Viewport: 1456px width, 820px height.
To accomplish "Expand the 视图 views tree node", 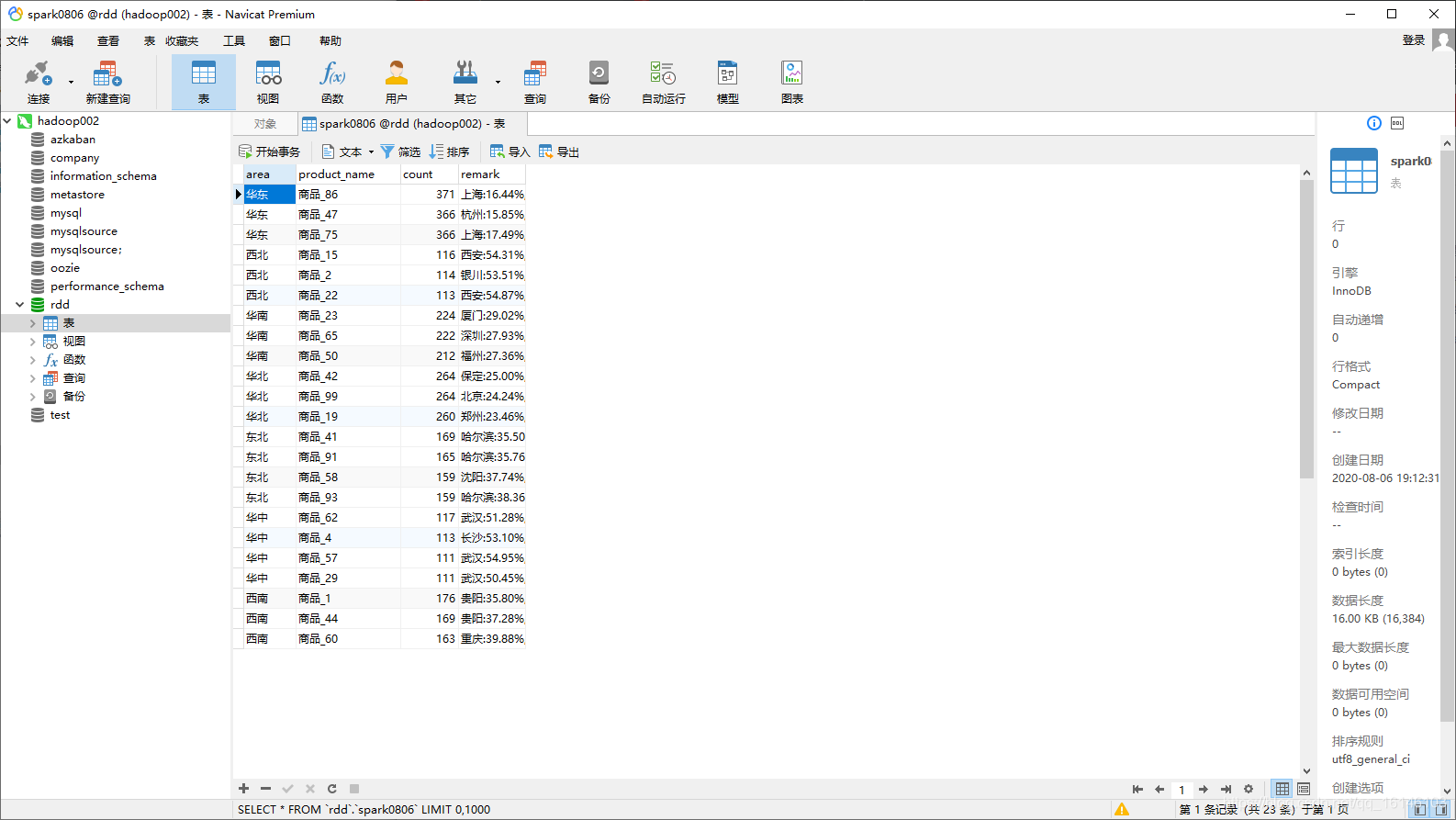I will pos(33,342).
